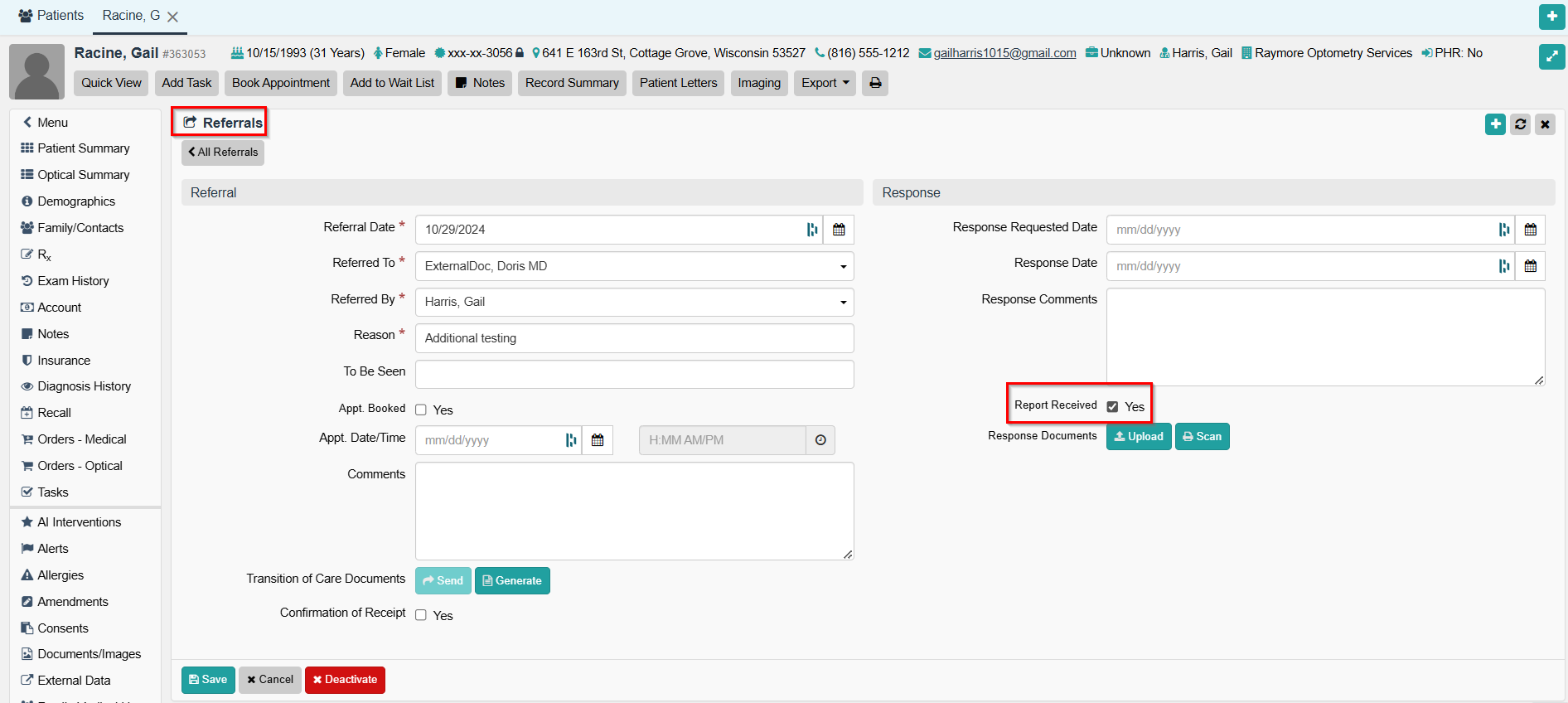Save the referral
Viewport: 1568px width, 703px height.
(x=208, y=680)
